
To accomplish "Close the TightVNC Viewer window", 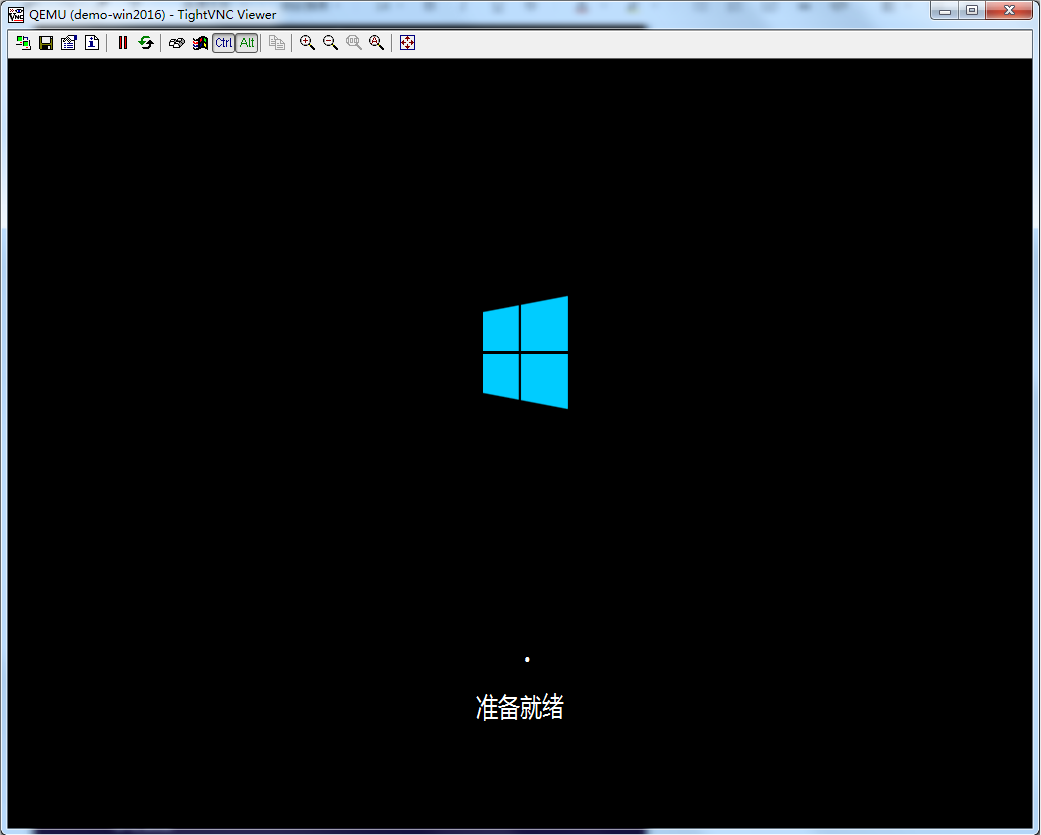I will [x=1009, y=11].
